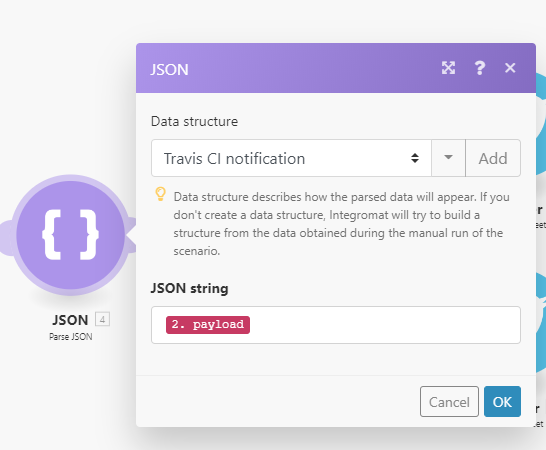Click the JSON string label
Screen dimensions: 546x450
click(189, 289)
